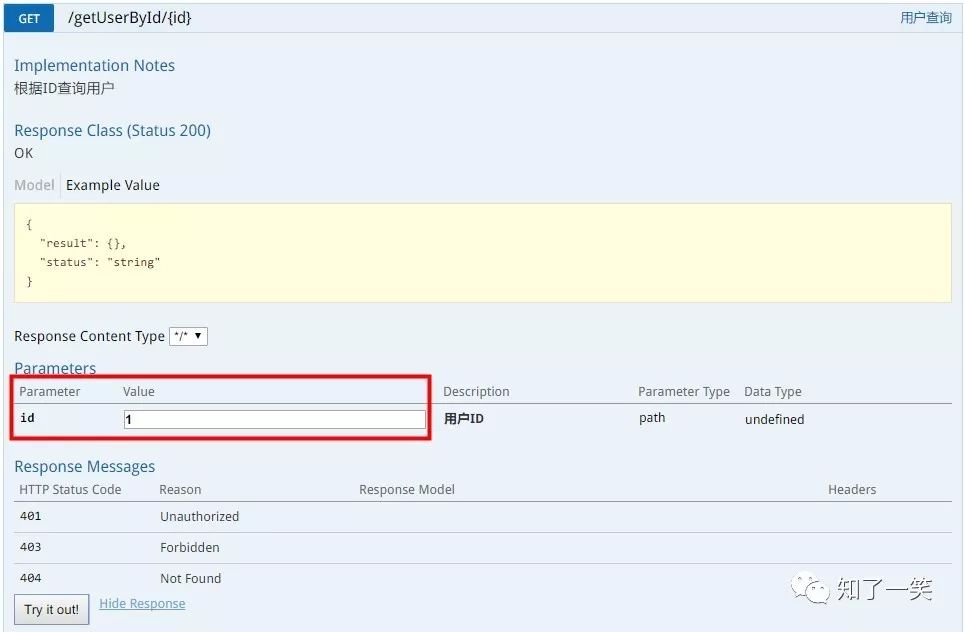
Task: Click the Parameters section heading
Action: click(55, 368)
